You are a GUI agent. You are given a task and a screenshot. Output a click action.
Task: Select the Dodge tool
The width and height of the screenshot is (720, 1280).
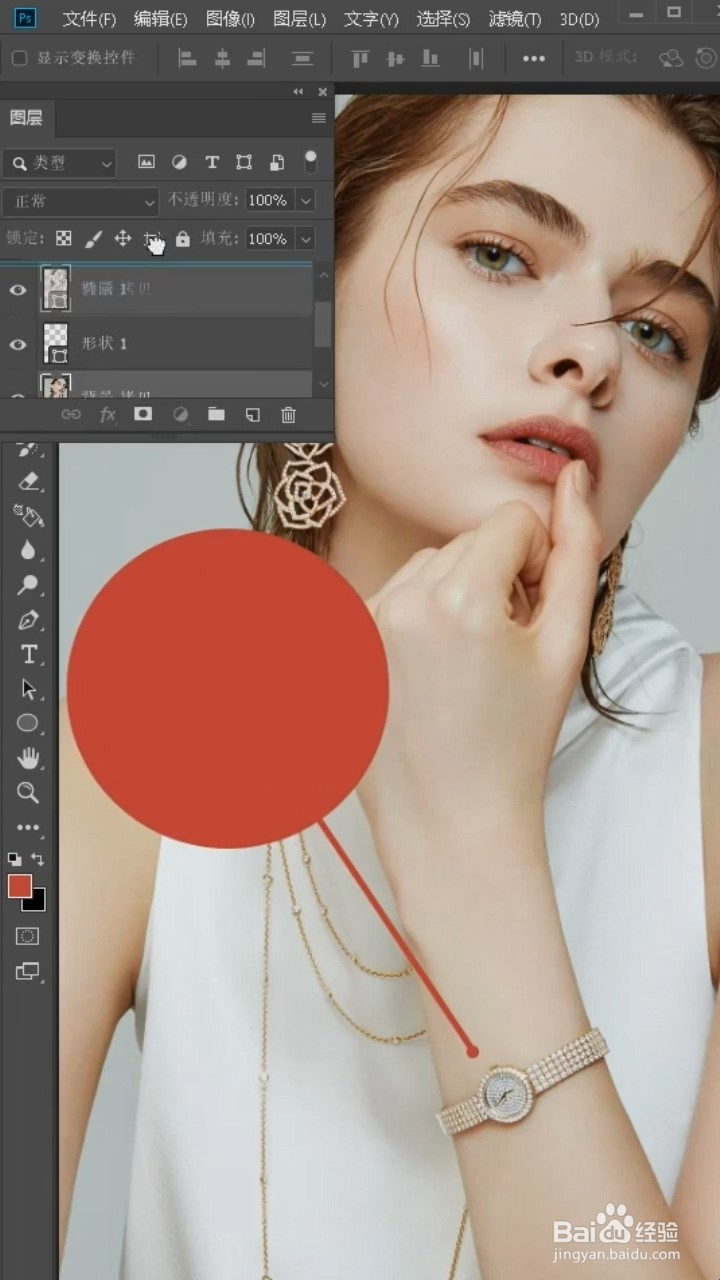tap(28, 585)
